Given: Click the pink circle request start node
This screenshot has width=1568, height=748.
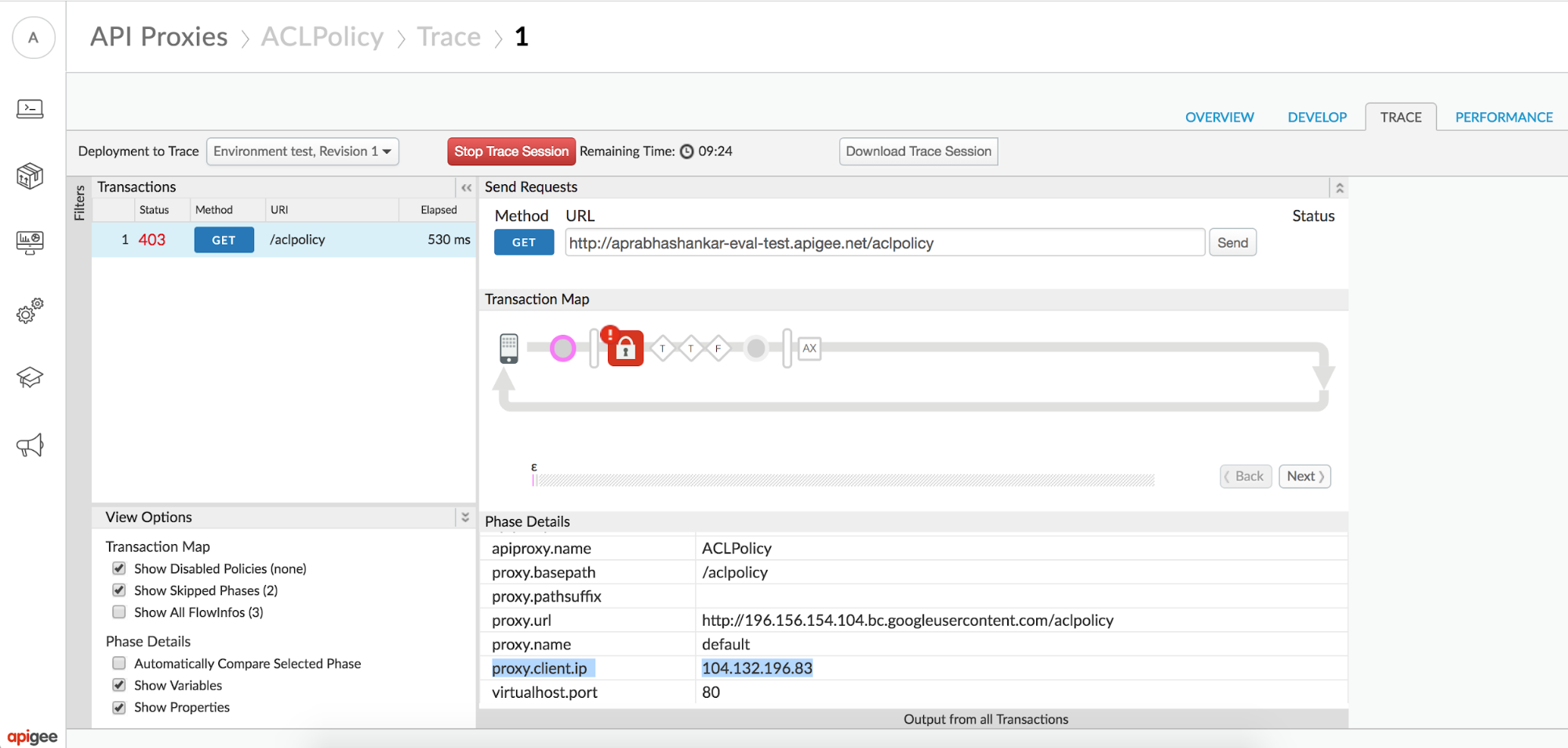Looking at the screenshot, I should [562, 348].
